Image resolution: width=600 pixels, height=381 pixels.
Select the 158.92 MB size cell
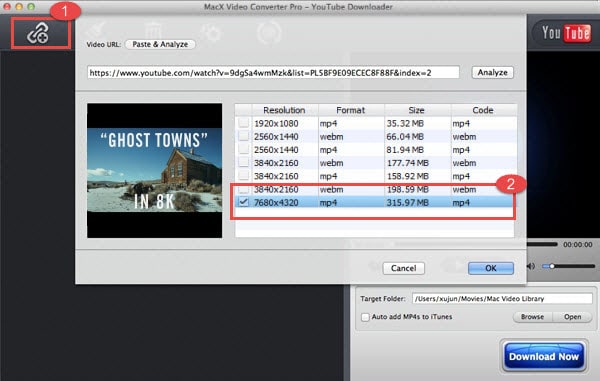(x=407, y=176)
